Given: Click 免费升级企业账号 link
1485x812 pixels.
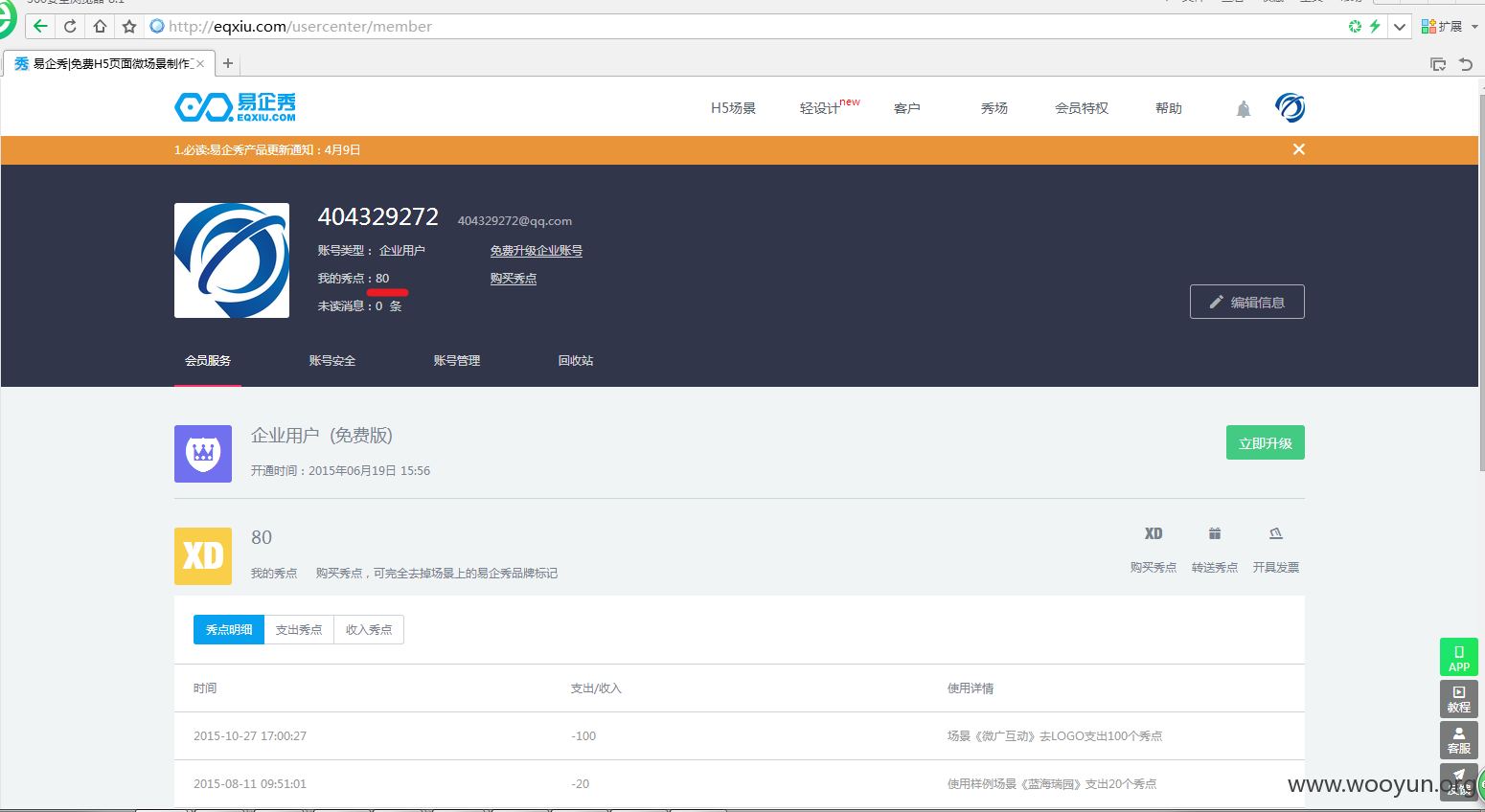Looking at the screenshot, I should pyautogui.click(x=537, y=251).
